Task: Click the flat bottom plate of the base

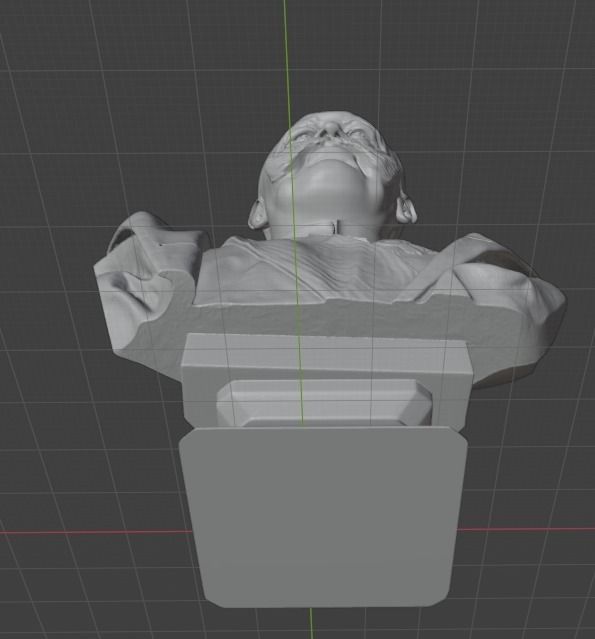Action: tap(323, 517)
